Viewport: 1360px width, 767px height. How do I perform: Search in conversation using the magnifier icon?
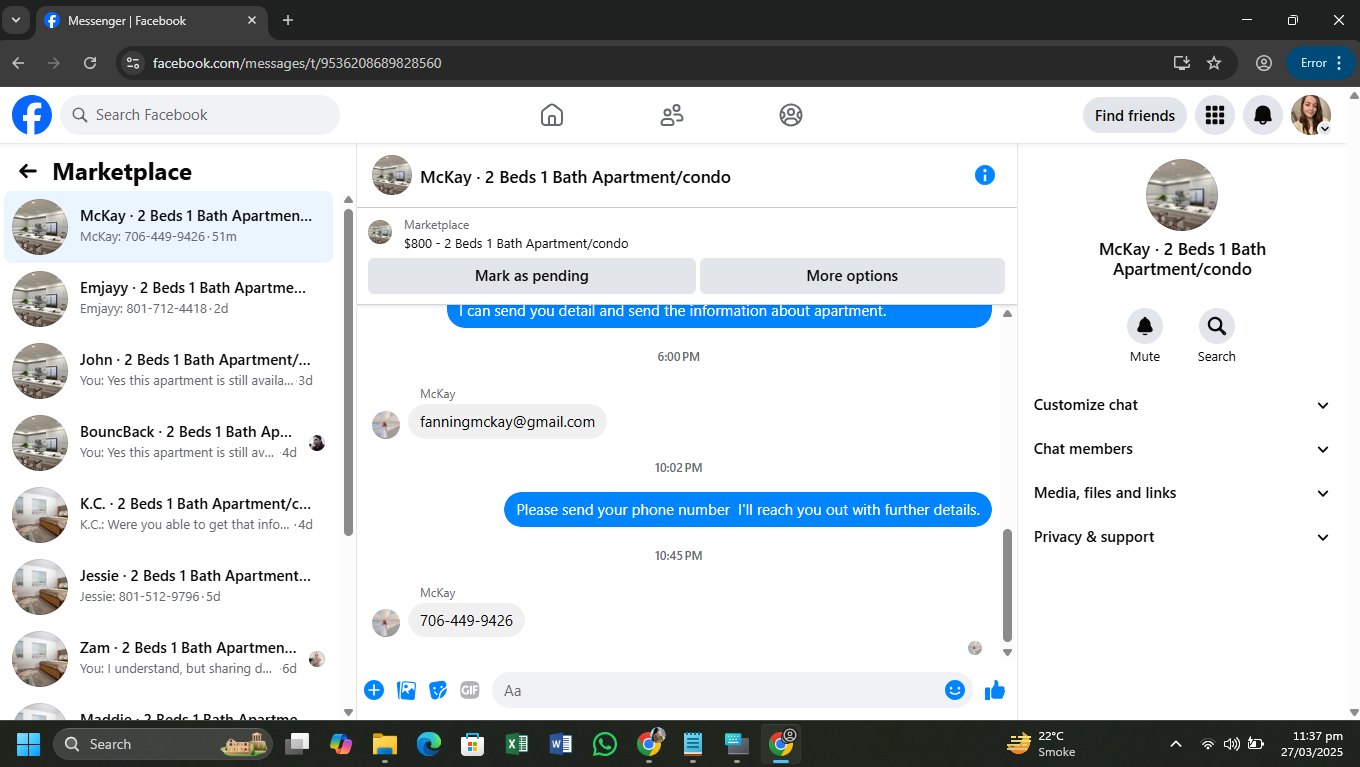pos(1217,326)
